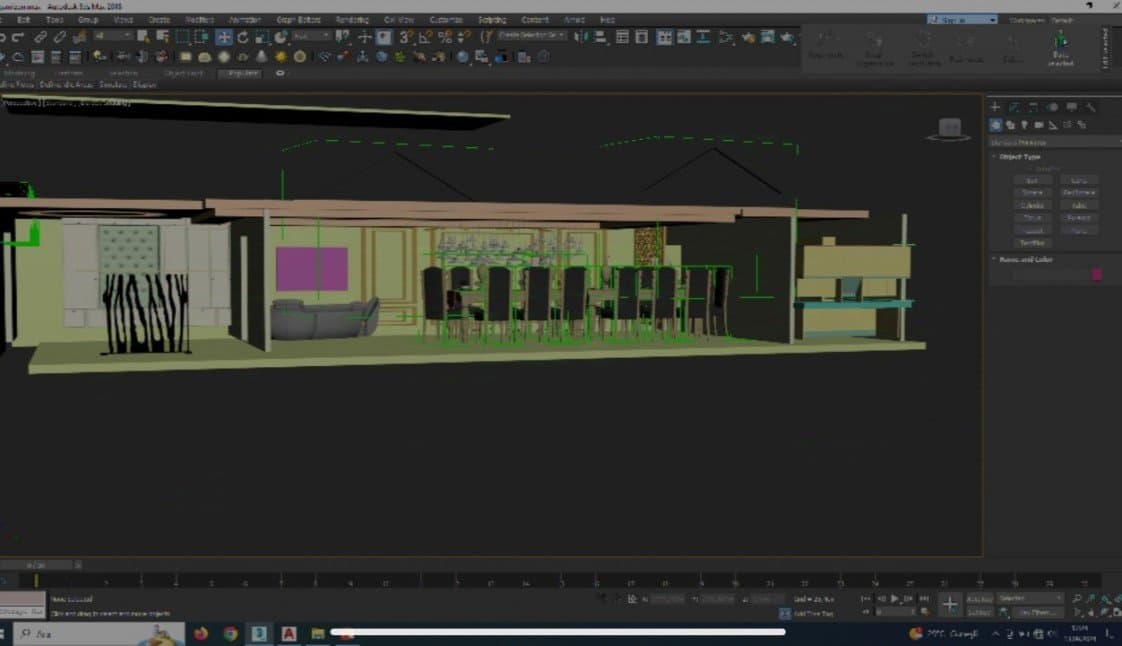The height and width of the screenshot is (646, 1122).
Task: Click the Box primitive button
Action: [1032, 180]
